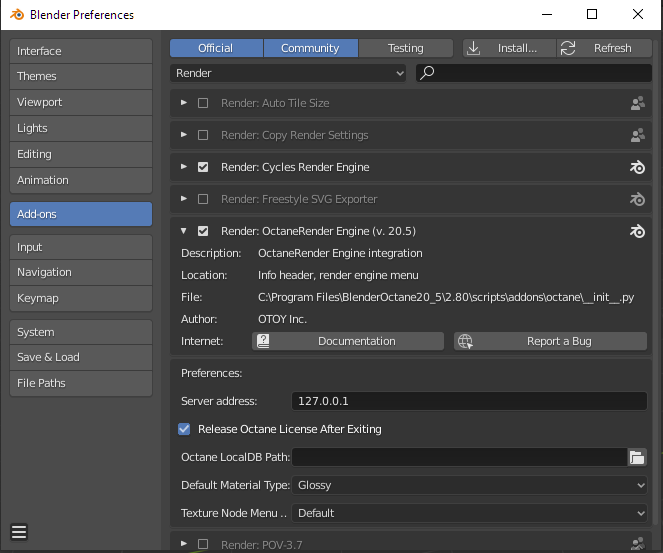Click the Server address input field
Screen dimensions: 663x553
coord(470,401)
